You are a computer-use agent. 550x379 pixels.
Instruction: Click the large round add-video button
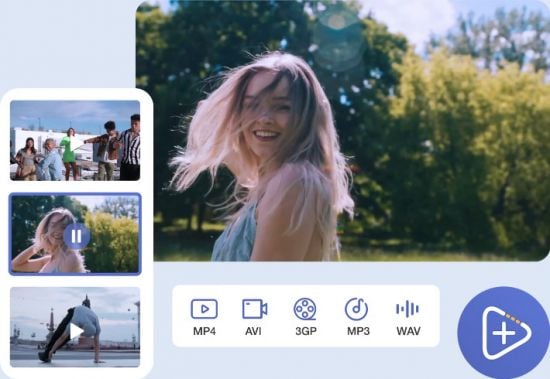pos(504,333)
